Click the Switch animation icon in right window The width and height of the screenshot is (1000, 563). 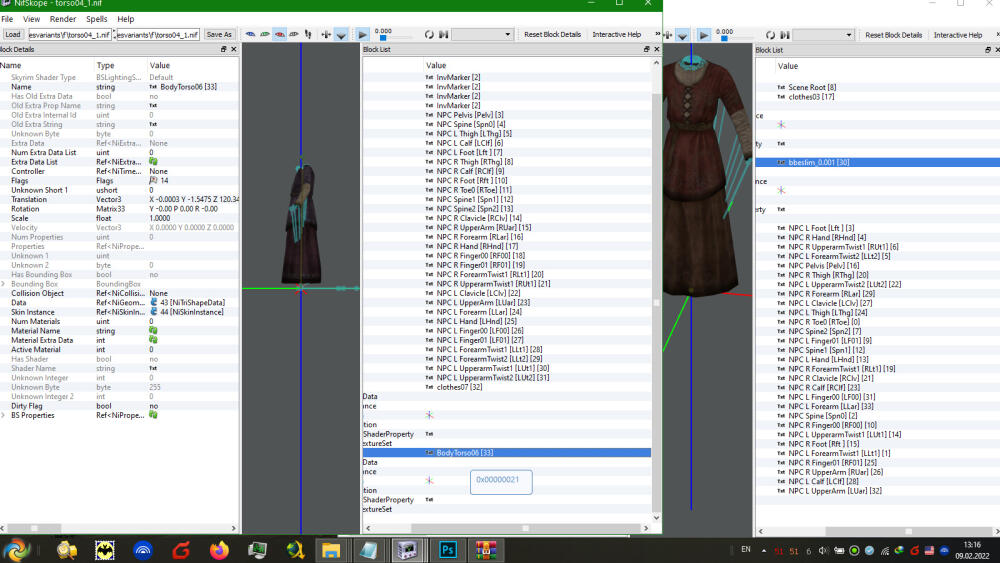pos(785,35)
